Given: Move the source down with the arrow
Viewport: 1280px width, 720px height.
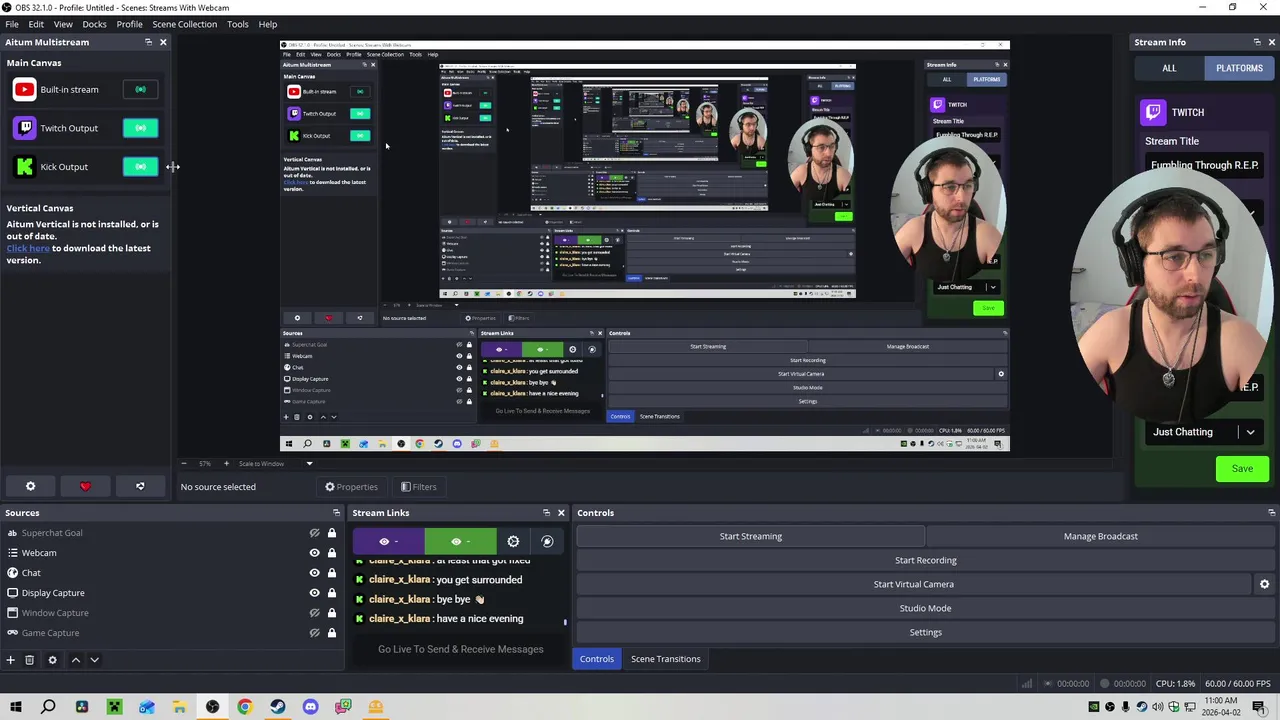Looking at the screenshot, I should click(x=94, y=660).
